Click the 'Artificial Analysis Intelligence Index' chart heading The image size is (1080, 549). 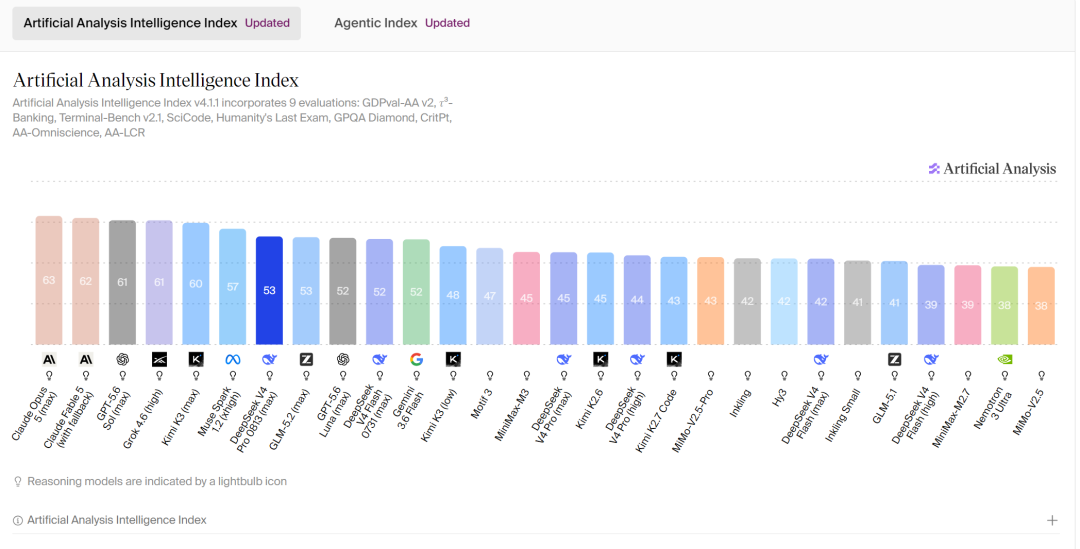click(156, 80)
